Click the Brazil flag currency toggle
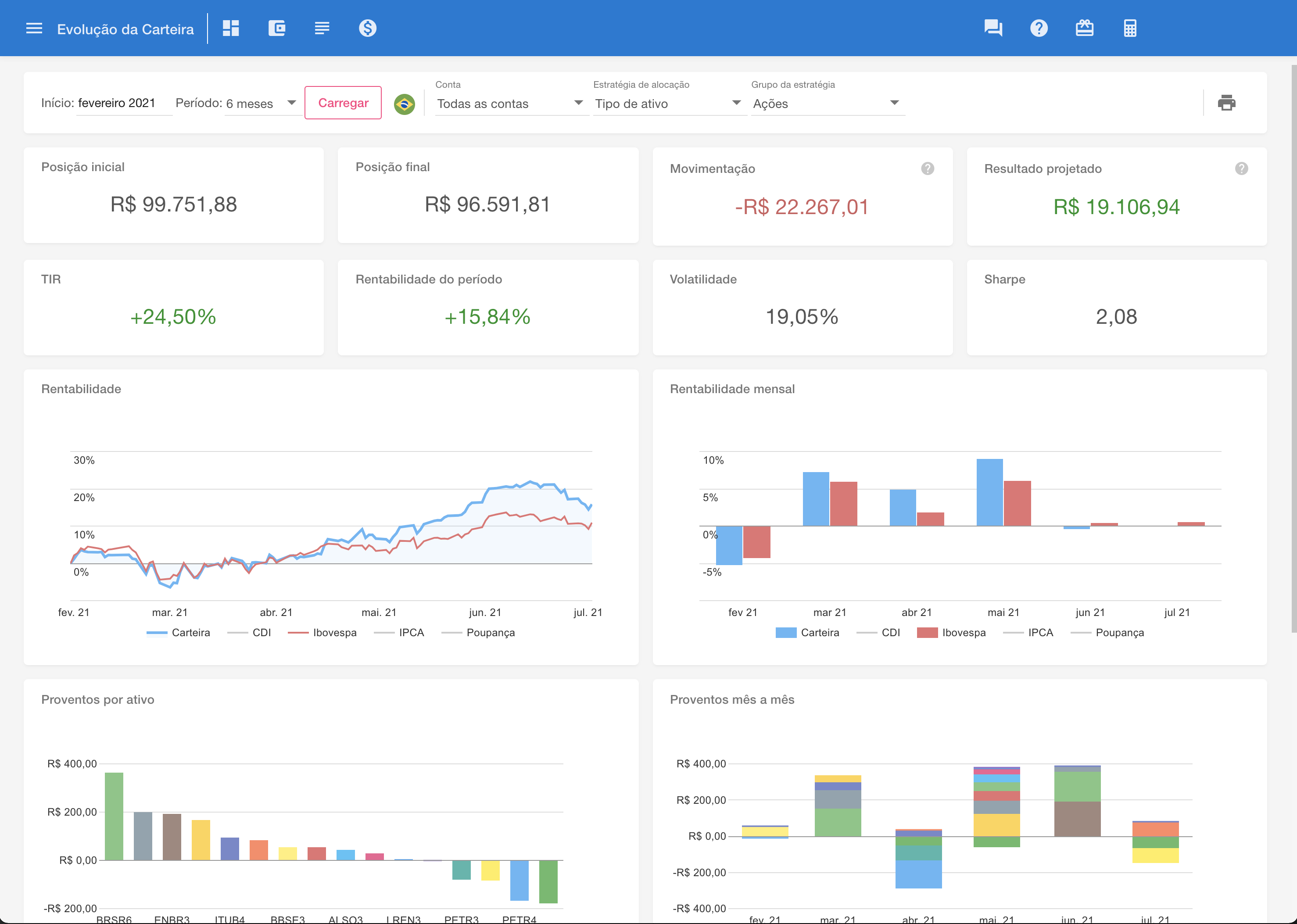The width and height of the screenshot is (1297, 924). [405, 104]
